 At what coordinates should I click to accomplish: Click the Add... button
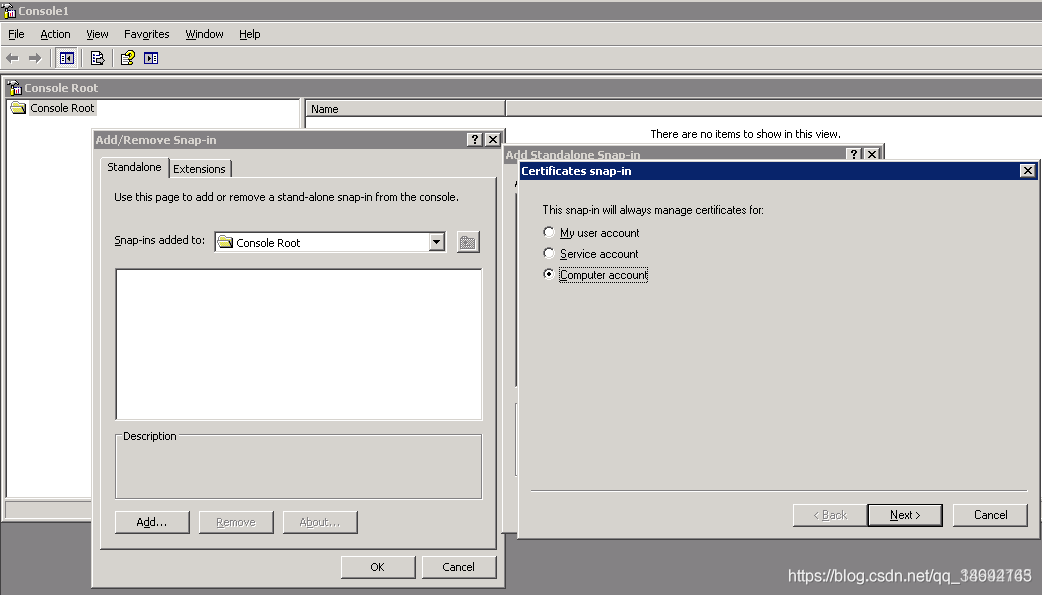coord(152,522)
